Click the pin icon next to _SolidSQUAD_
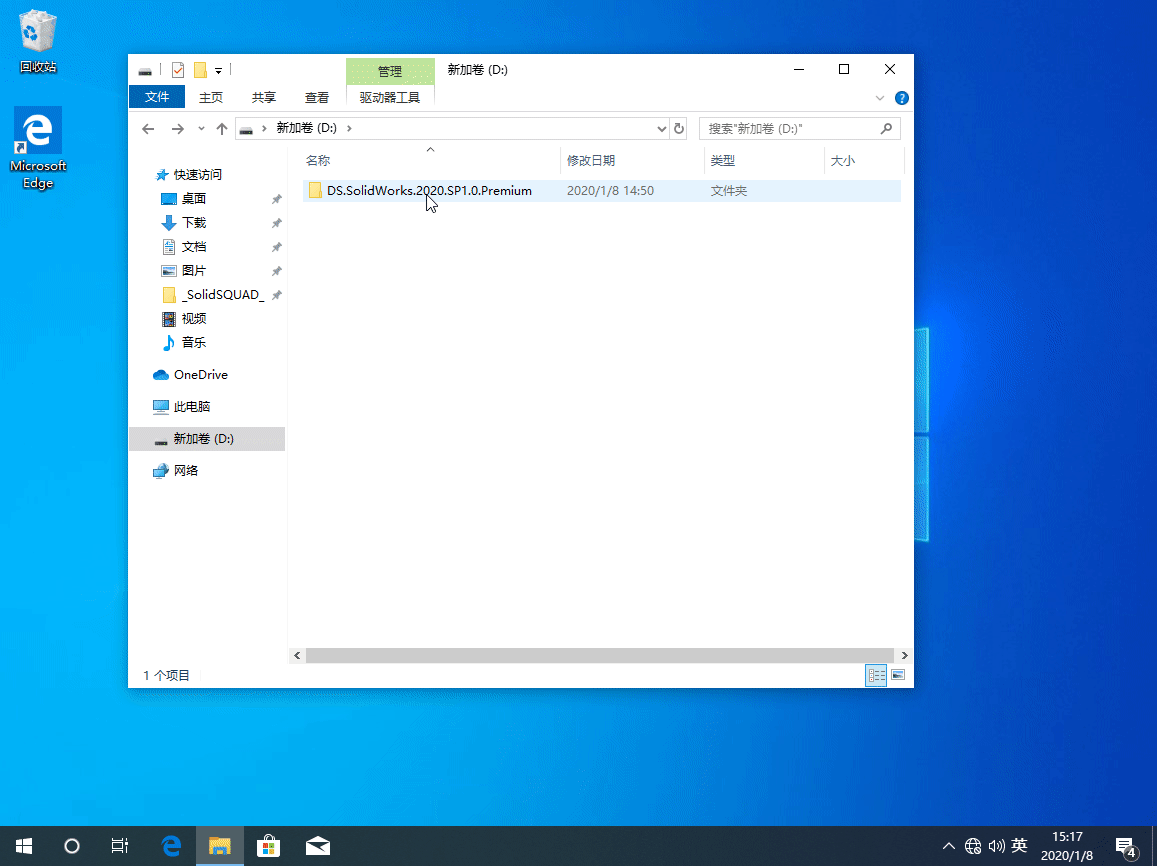 [x=277, y=295]
